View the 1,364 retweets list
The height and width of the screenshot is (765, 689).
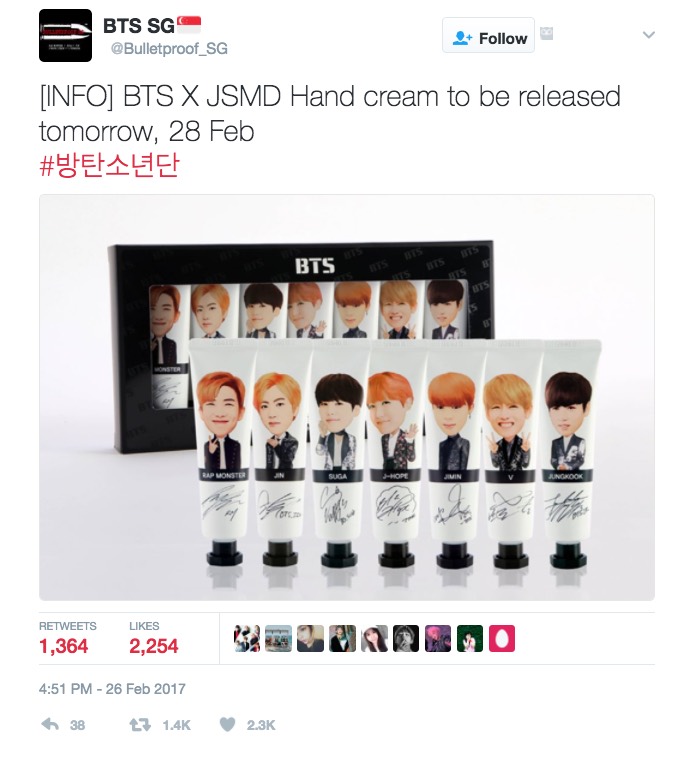point(67,638)
